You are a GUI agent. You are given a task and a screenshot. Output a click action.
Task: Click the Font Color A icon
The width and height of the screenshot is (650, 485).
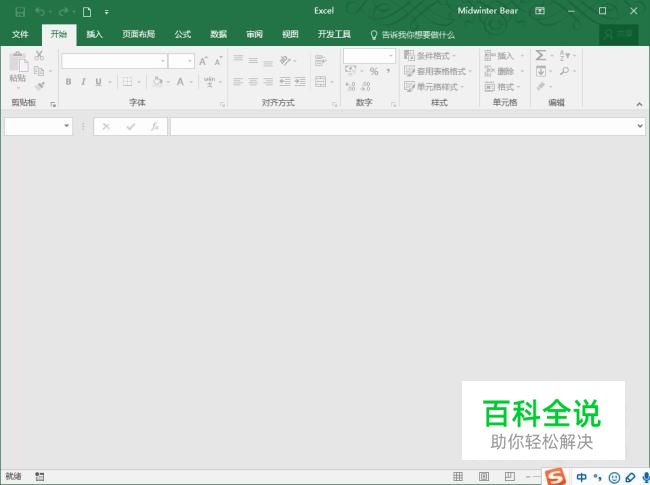click(x=180, y=82)
